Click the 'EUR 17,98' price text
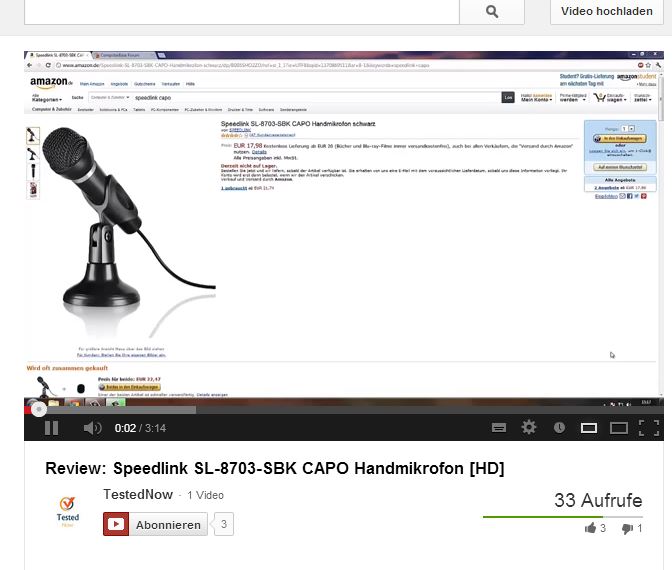Screen dimensions: 672x570 click(248, 146)
